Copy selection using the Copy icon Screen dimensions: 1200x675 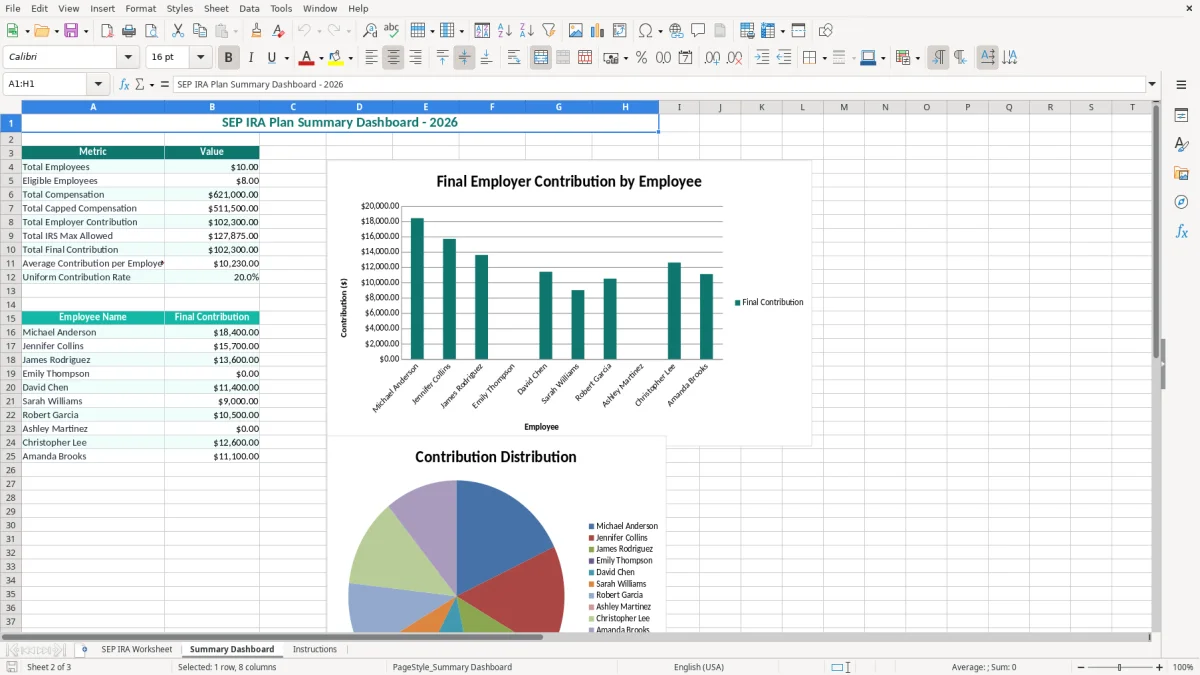(x=199, y=31)
